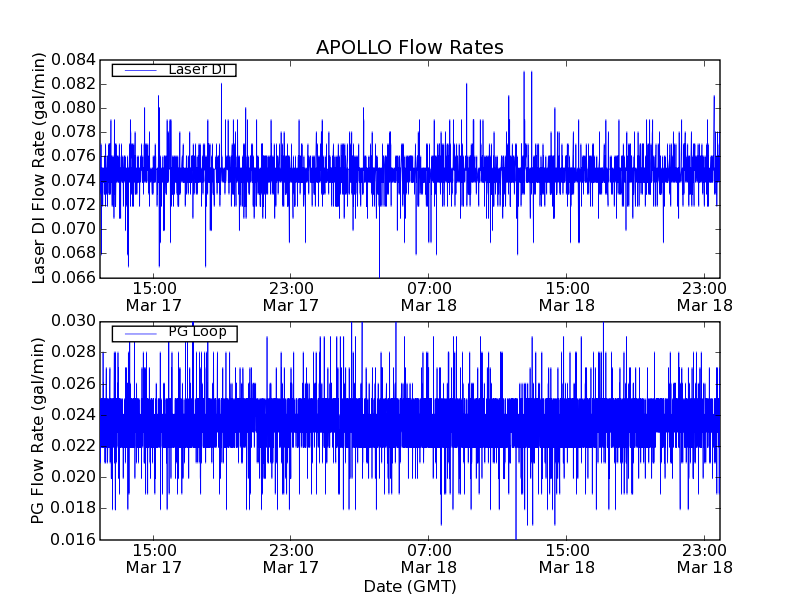The image size is (800, 600).
Task: Click upper plot's 07:00 Mar 18 tick label
Action: pos(429,296)
